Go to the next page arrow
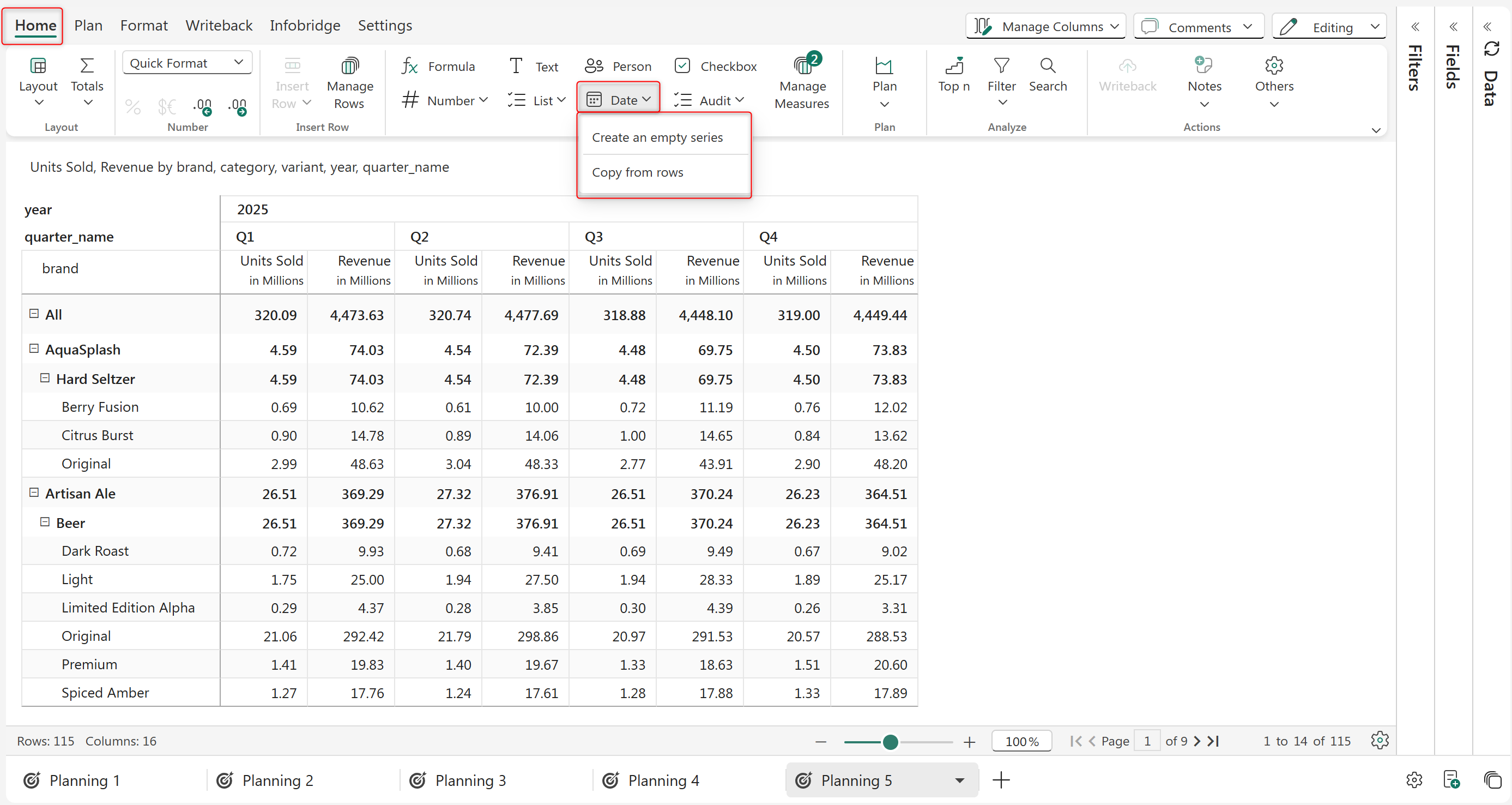 [1197, 741]
